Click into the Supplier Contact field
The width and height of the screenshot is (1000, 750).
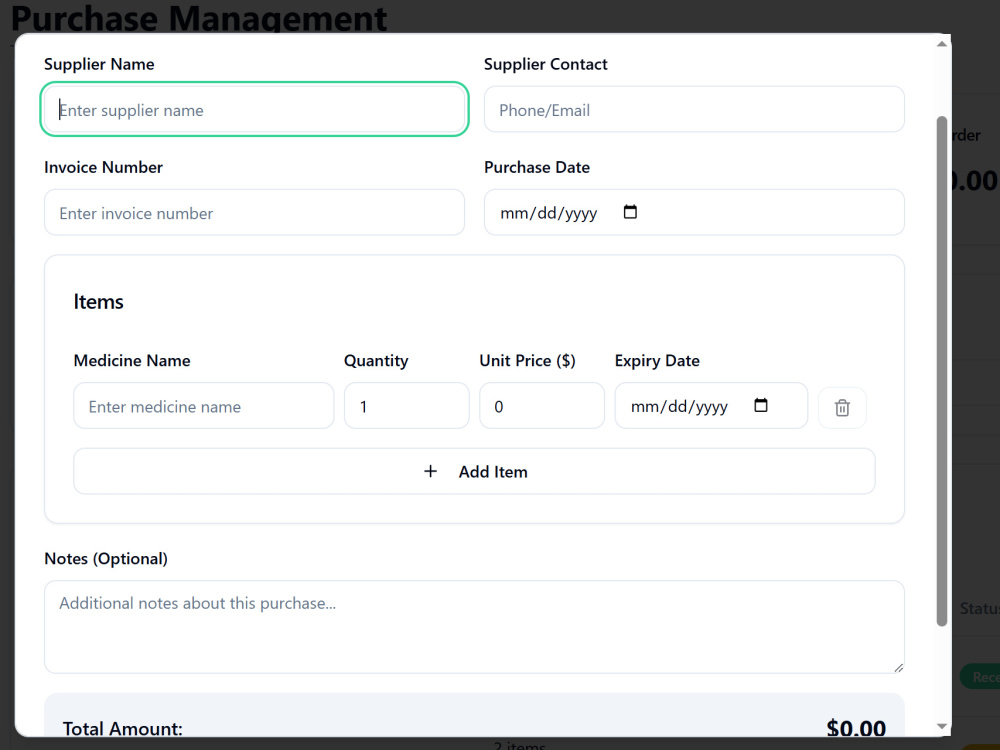(694, 110)
